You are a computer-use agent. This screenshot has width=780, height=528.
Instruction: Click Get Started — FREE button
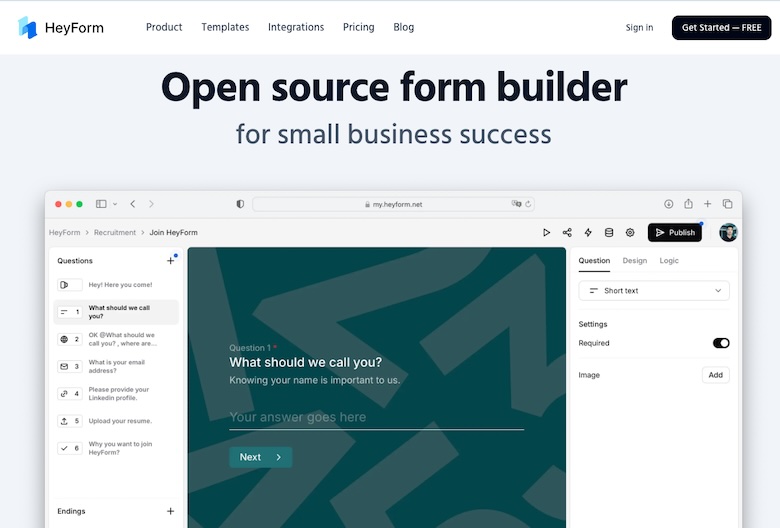[721, 28]
